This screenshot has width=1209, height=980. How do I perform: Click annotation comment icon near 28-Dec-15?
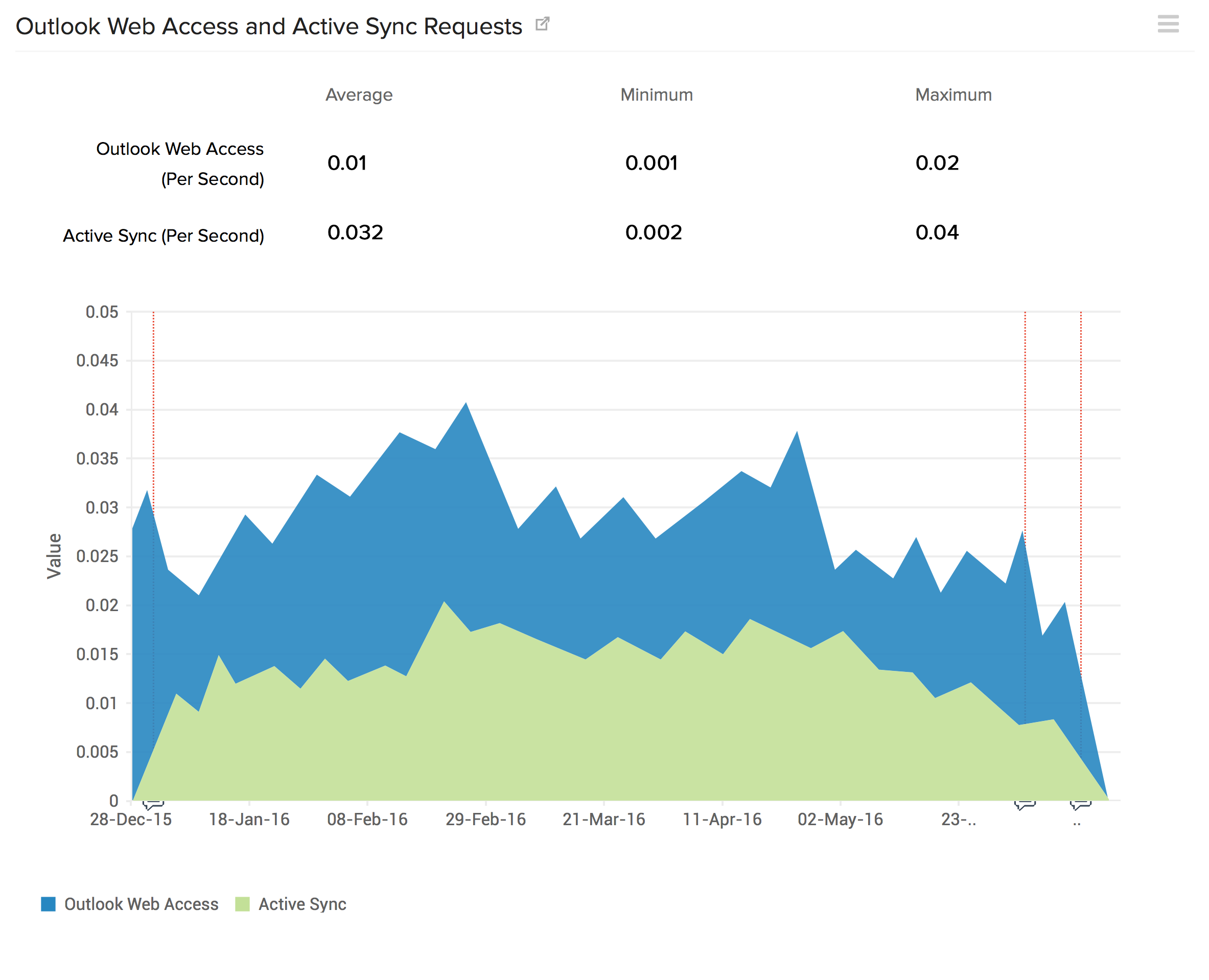[153, 804]
